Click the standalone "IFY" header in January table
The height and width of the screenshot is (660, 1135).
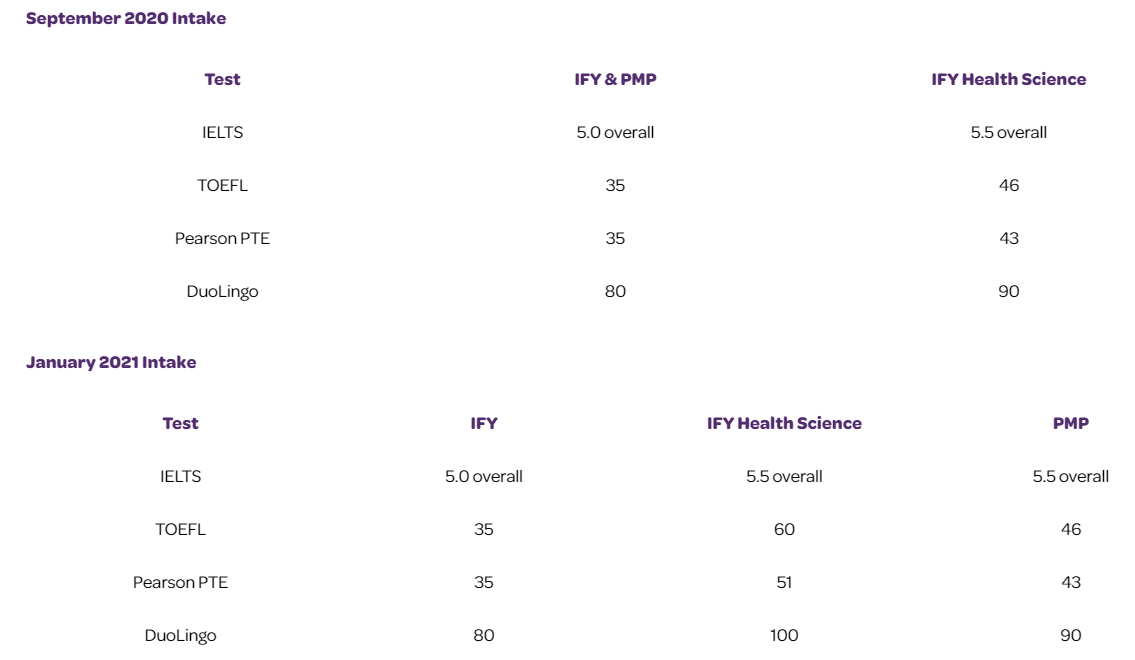[x=484, y=424]
